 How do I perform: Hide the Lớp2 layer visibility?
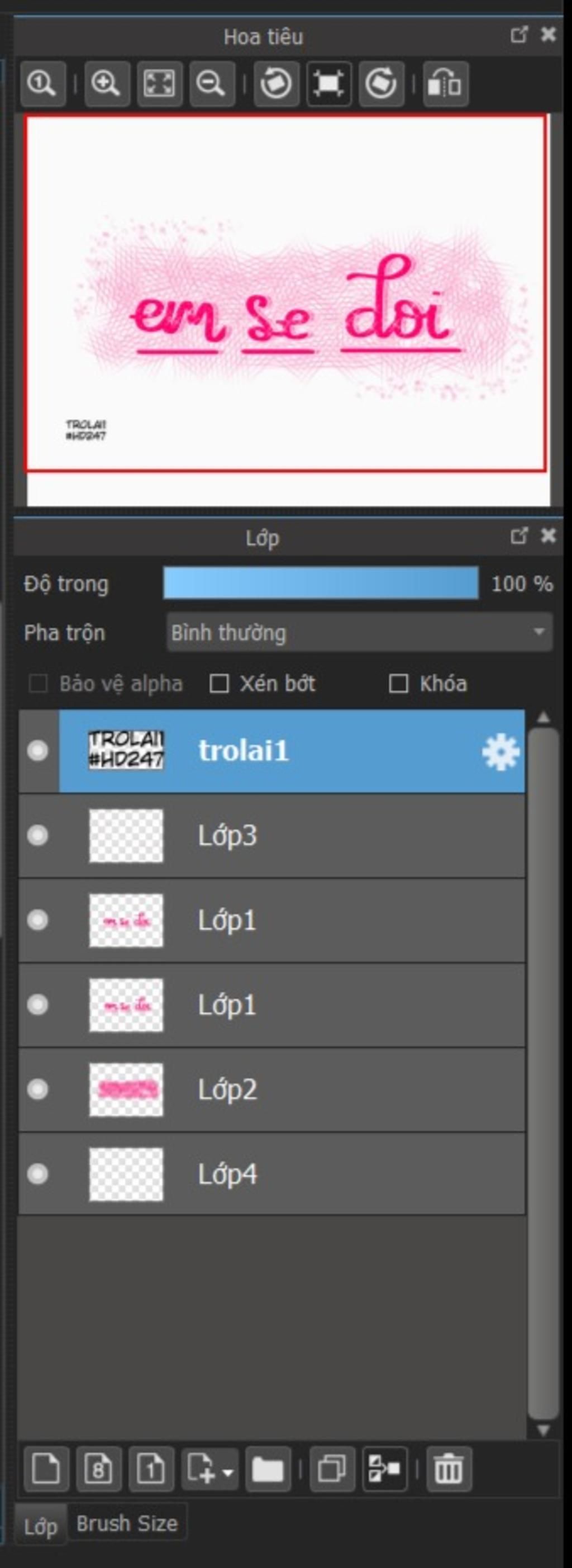(x=38, y=1089)
